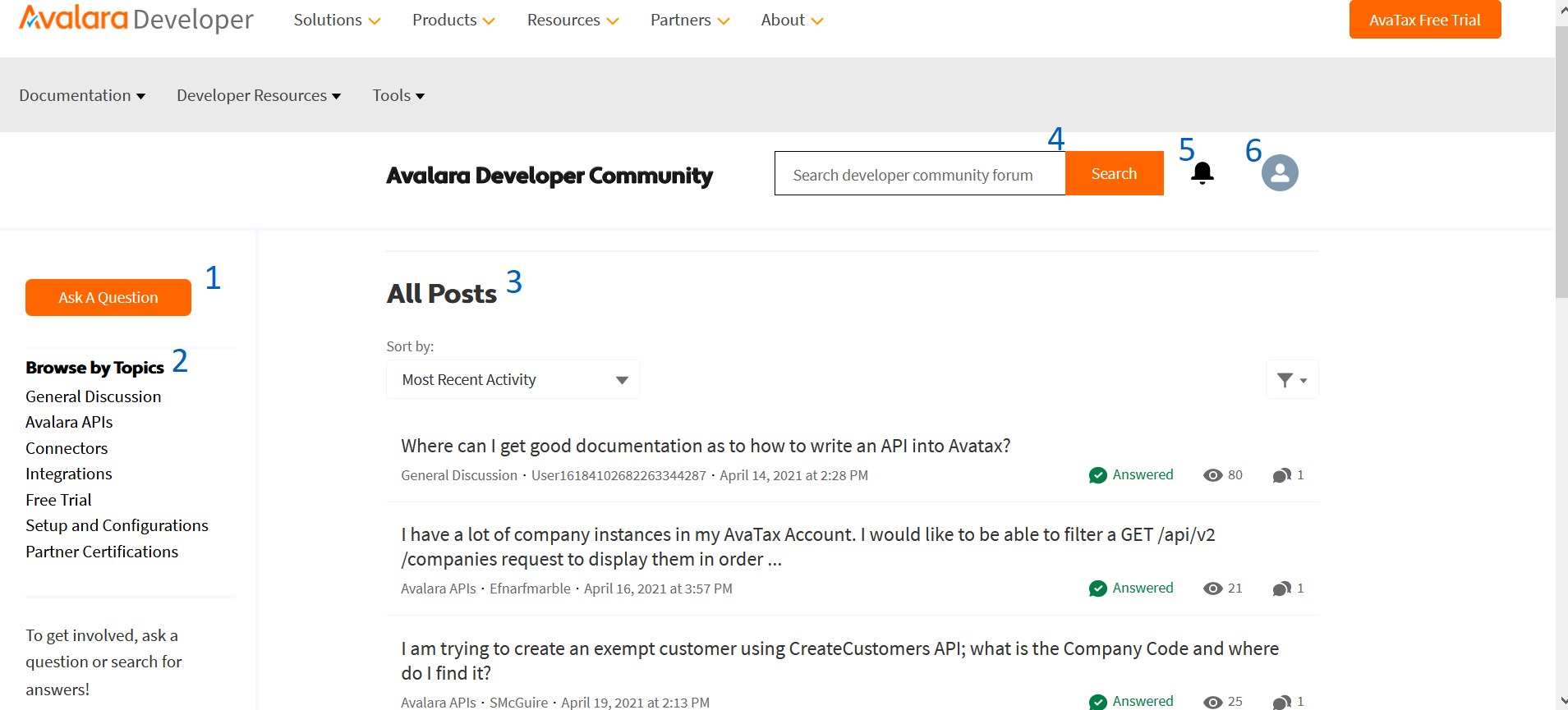The image size is (1568, 710).
Task: Expand the Most Recent Activity sort dropdown
Action: tap(513, 380)
